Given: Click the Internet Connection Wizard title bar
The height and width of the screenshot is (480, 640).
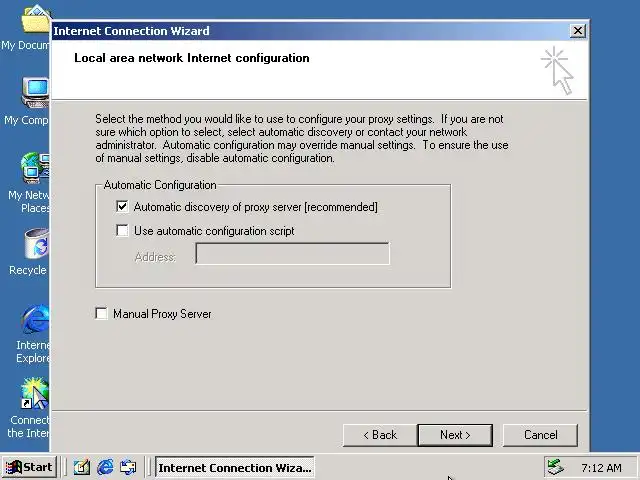Looking at the screenshot, I should tap(310, 31).
